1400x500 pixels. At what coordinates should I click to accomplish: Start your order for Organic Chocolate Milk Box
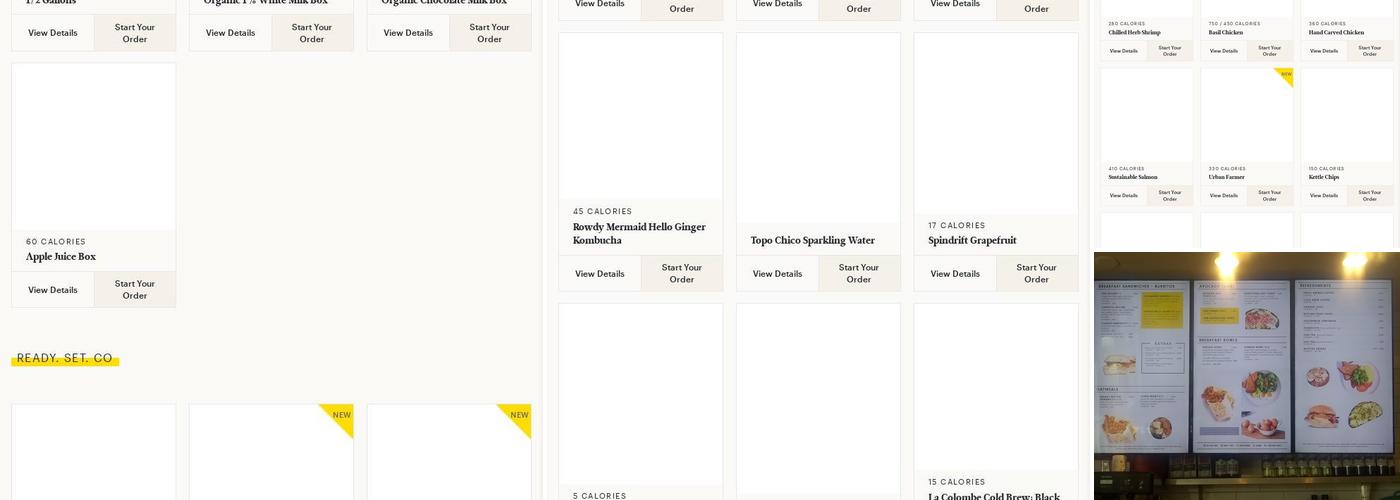[490, 33]
